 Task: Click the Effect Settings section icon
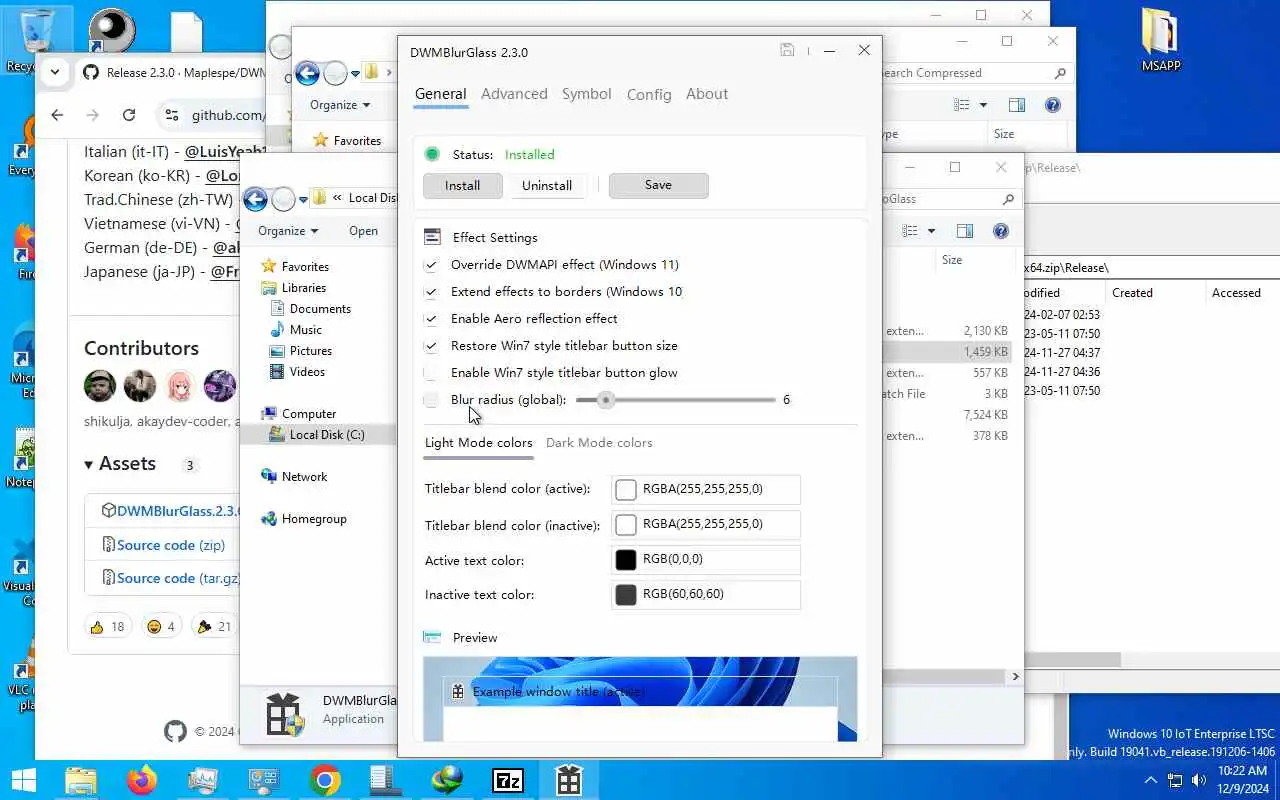(432, 237)
